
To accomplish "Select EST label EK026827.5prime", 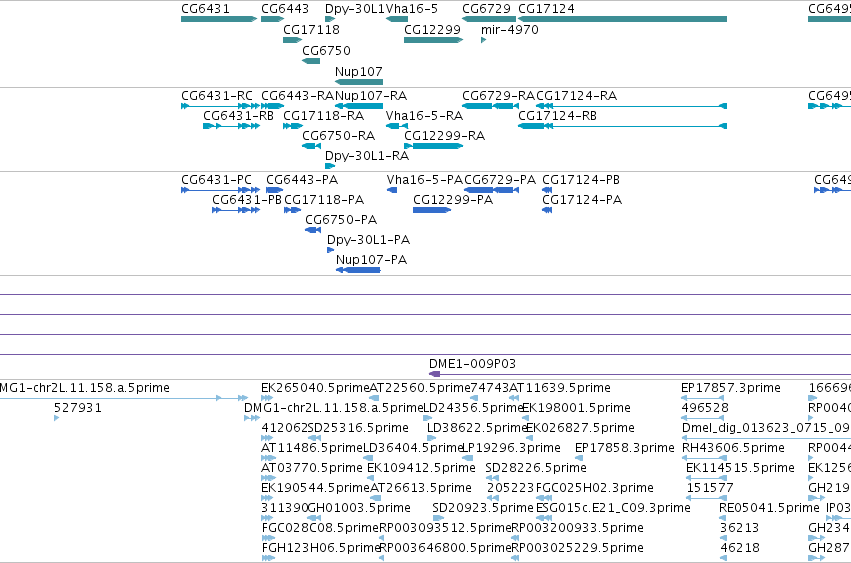I will pos(580,428).
